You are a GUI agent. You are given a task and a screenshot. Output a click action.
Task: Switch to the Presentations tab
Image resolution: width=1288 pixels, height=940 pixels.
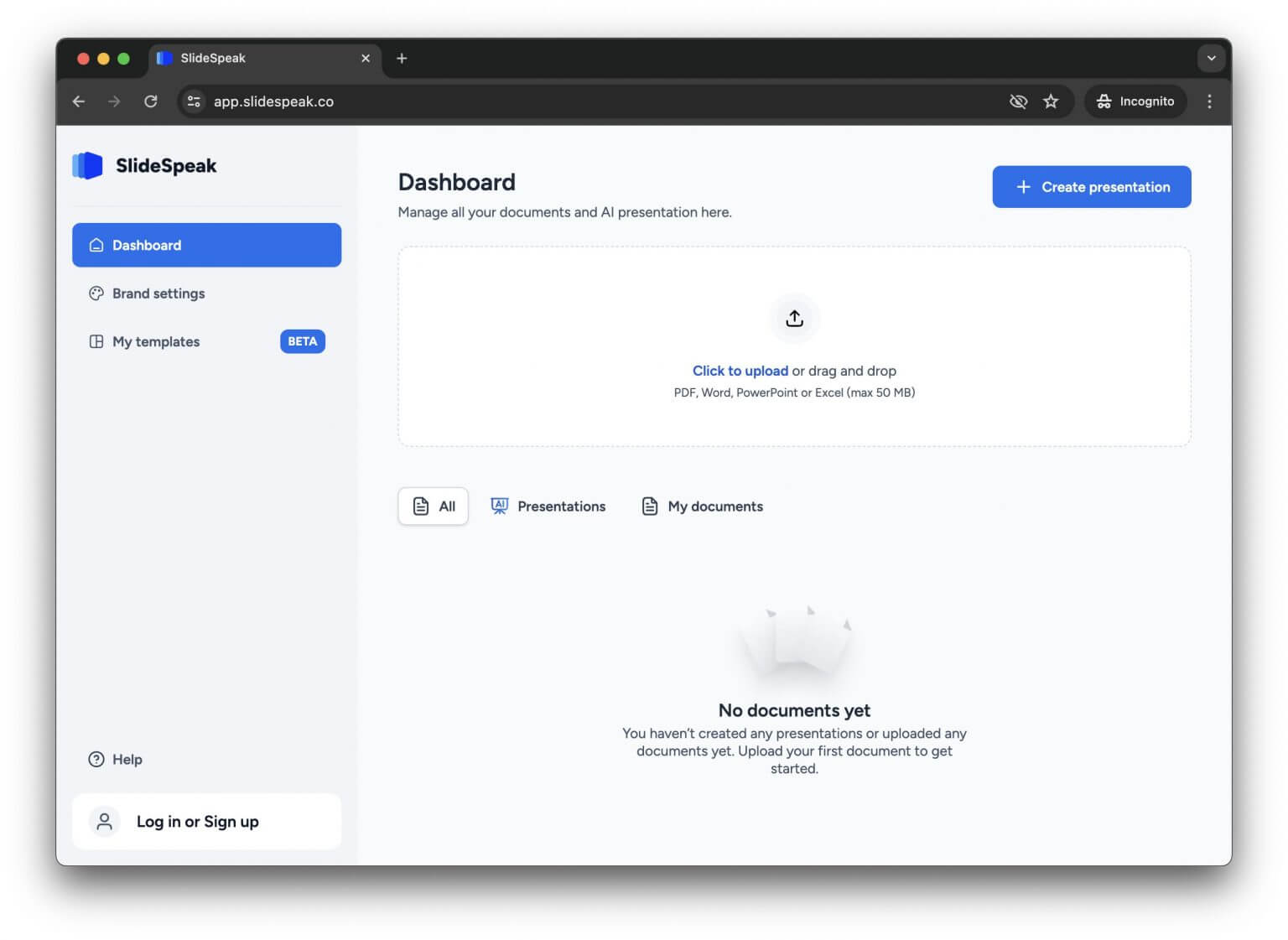point(548,506)
